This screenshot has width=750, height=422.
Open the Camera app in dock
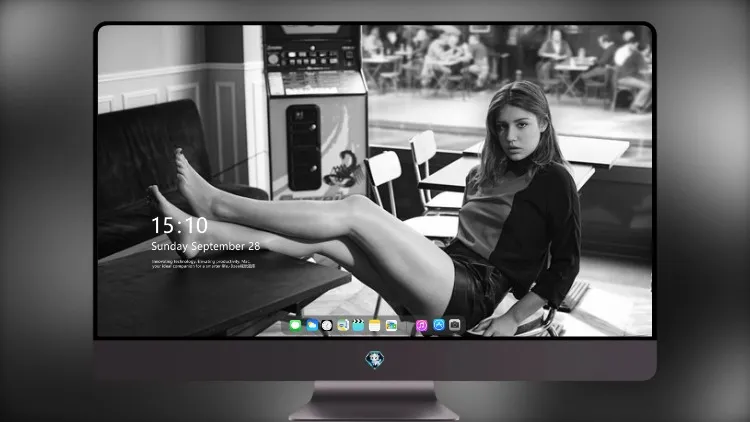click(x=455, y=325)
